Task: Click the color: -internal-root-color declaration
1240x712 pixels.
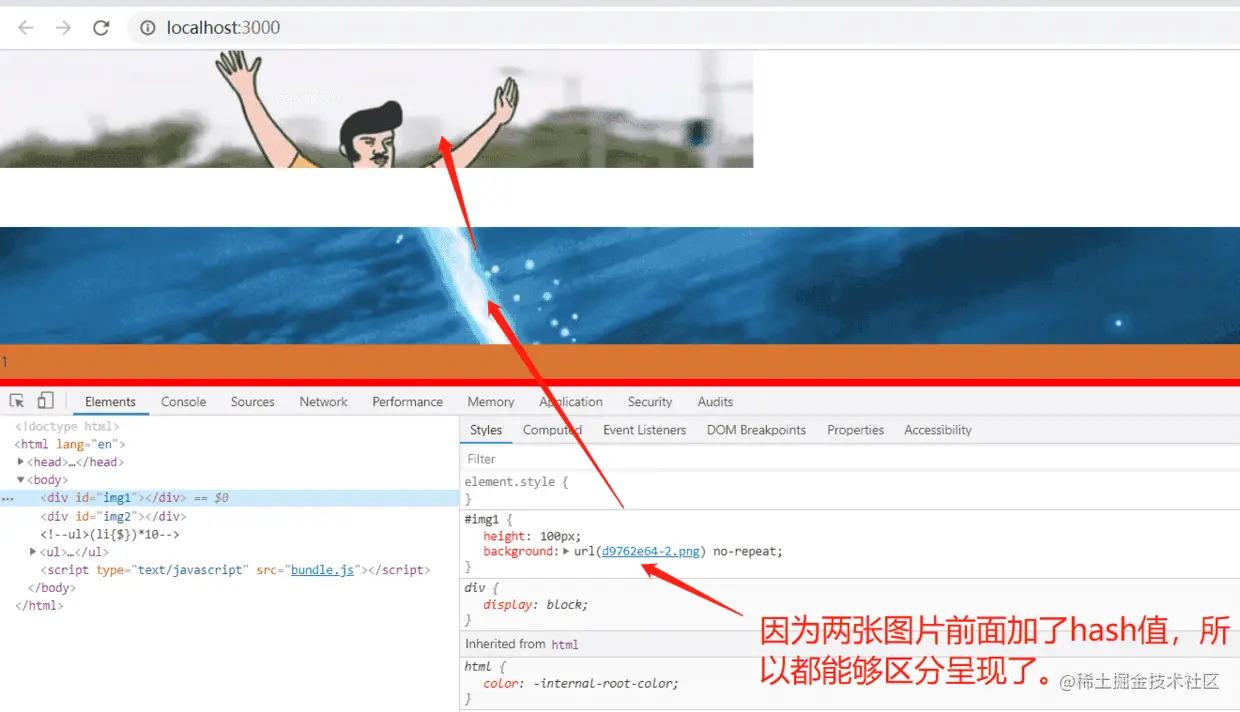Action: 581,684
